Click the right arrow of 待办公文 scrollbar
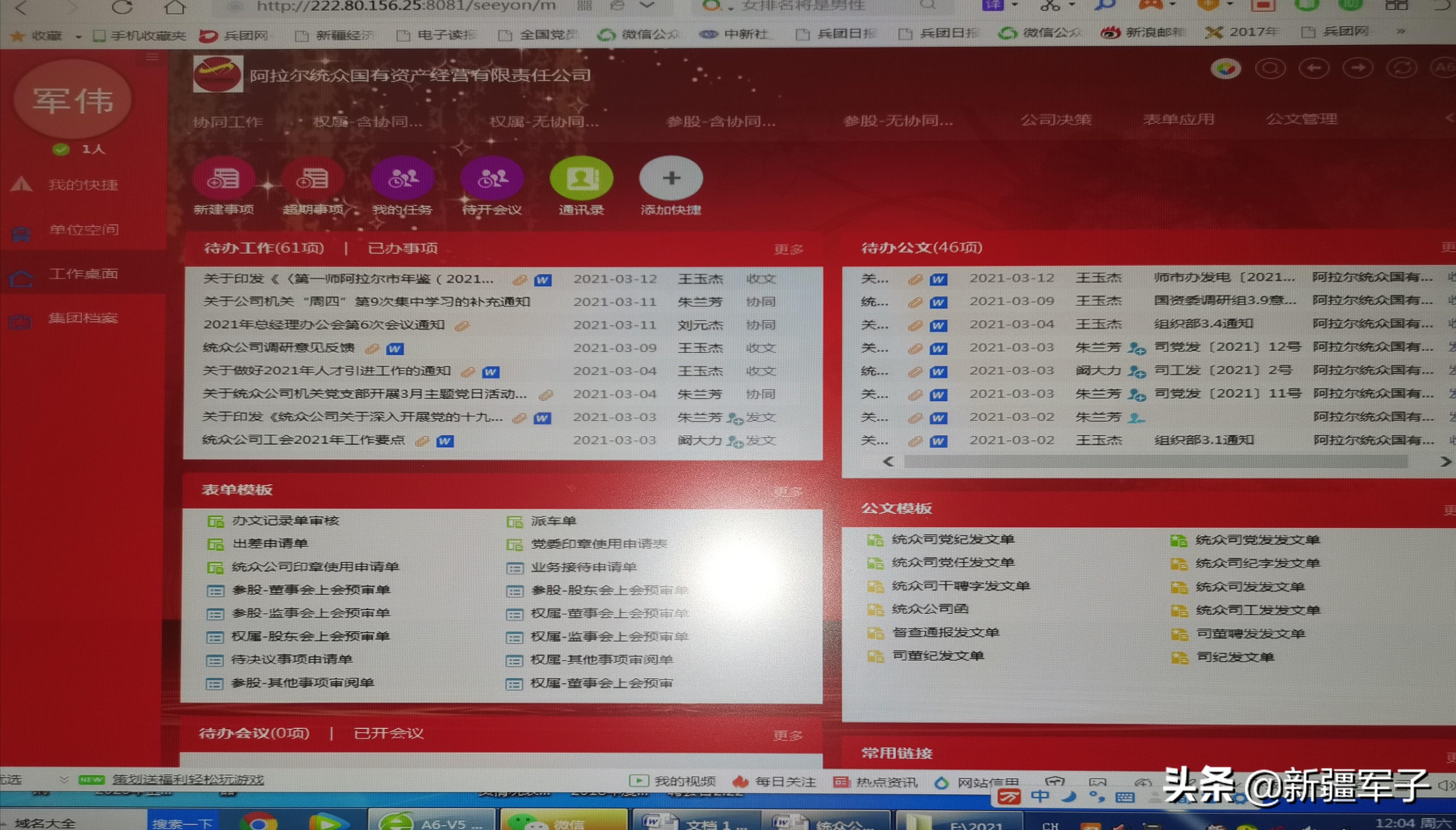Viewport: 1456px width, 830px height. pos(1445,461)
